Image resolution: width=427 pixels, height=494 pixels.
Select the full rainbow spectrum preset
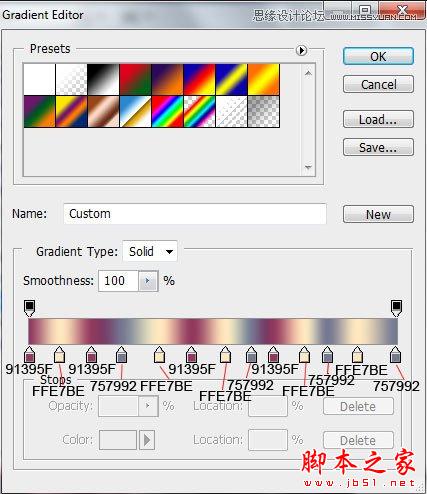[x=167, y=111]
